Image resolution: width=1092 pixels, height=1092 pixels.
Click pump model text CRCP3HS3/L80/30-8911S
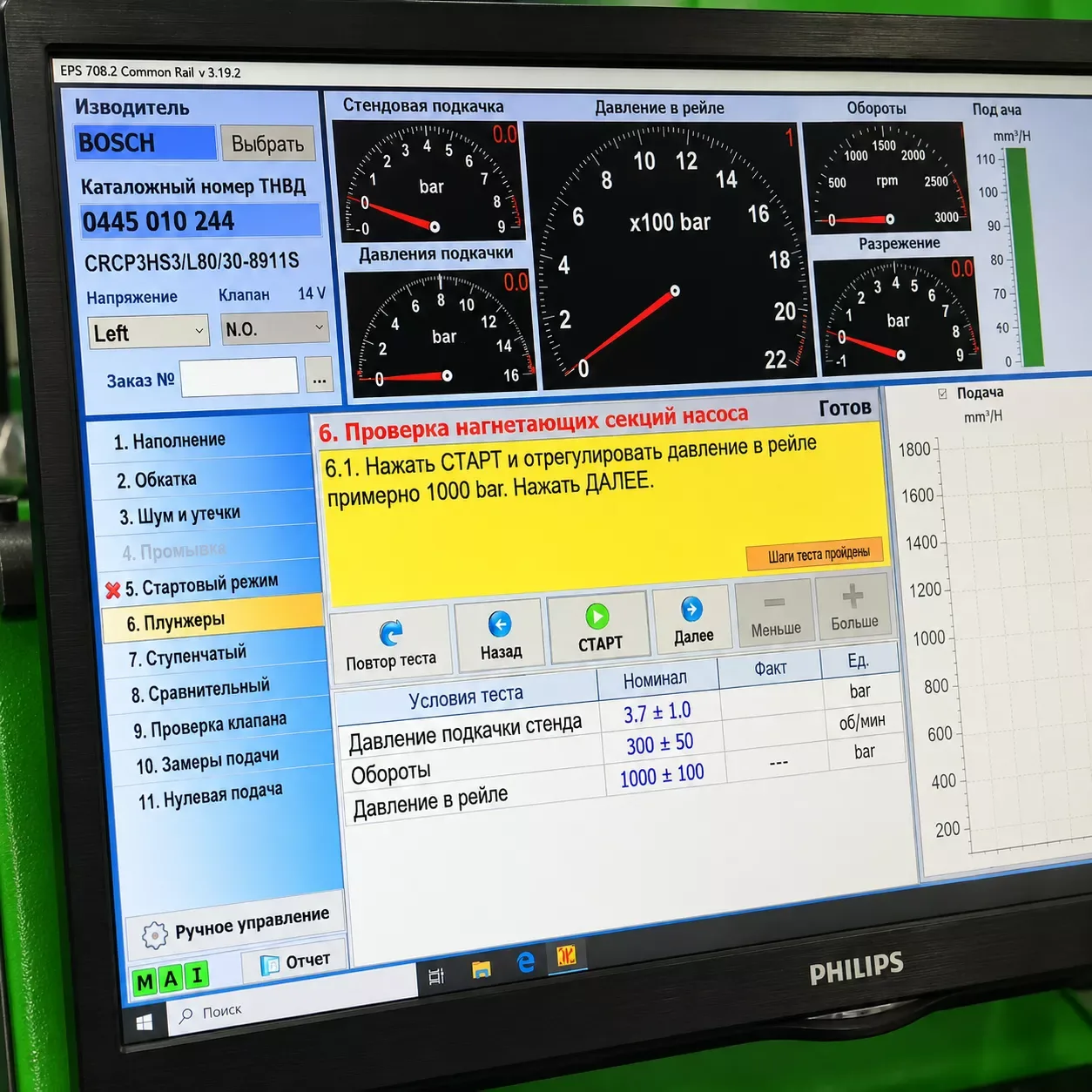coord(192,261)
